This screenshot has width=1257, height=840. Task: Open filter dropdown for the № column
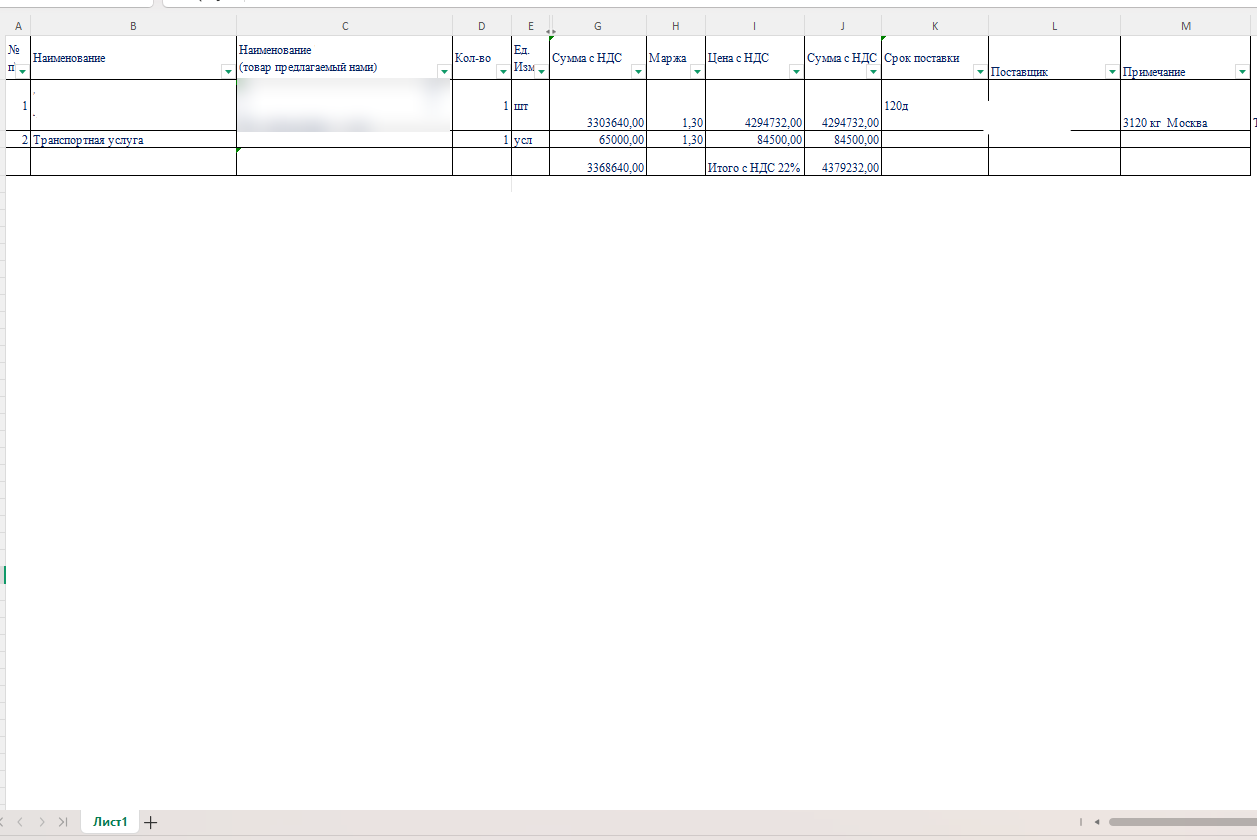pyautogui.click(x=22, y=71)
